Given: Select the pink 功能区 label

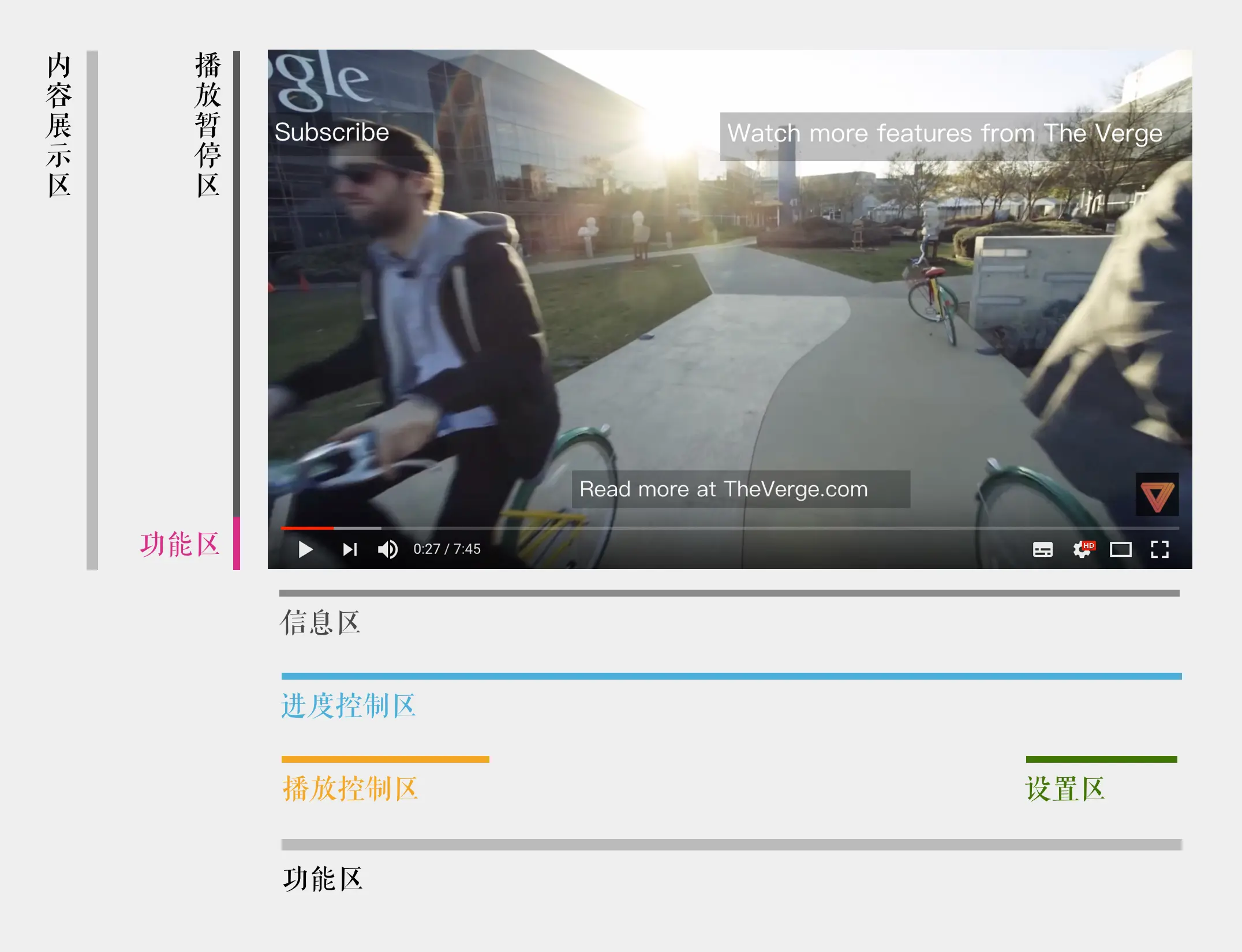Looking at the screenshot, I should tap(179, 544).
